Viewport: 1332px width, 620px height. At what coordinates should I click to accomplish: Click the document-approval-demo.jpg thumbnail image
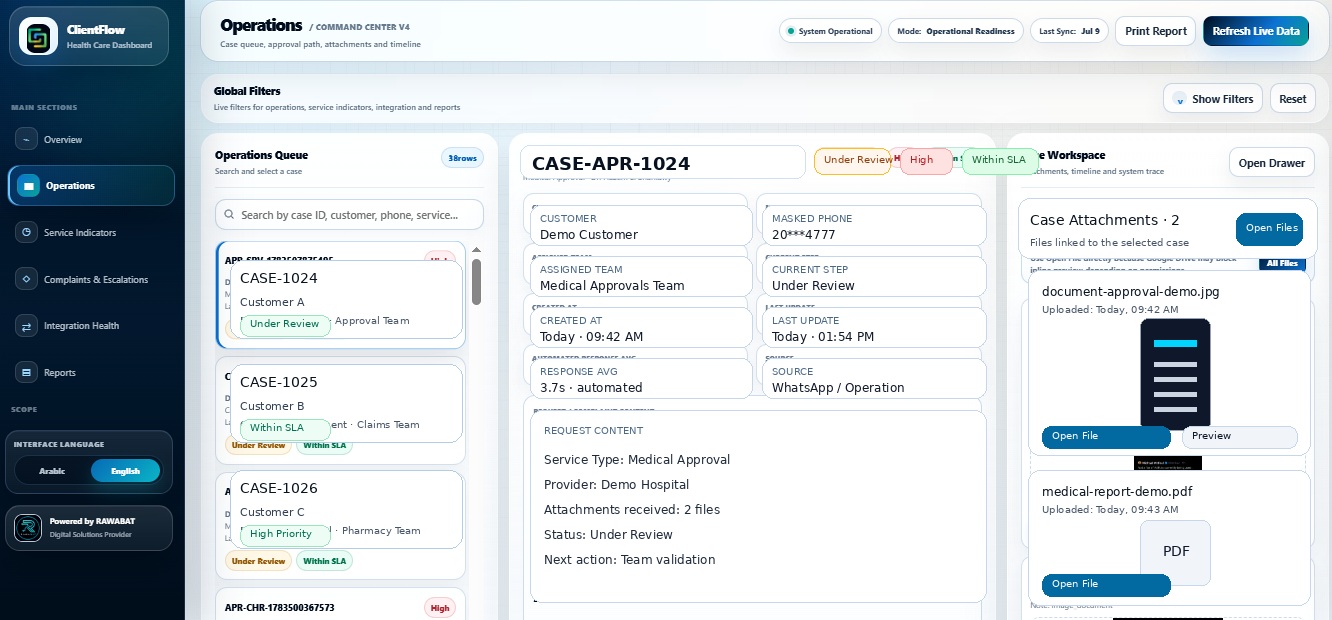pos(1175,373)
